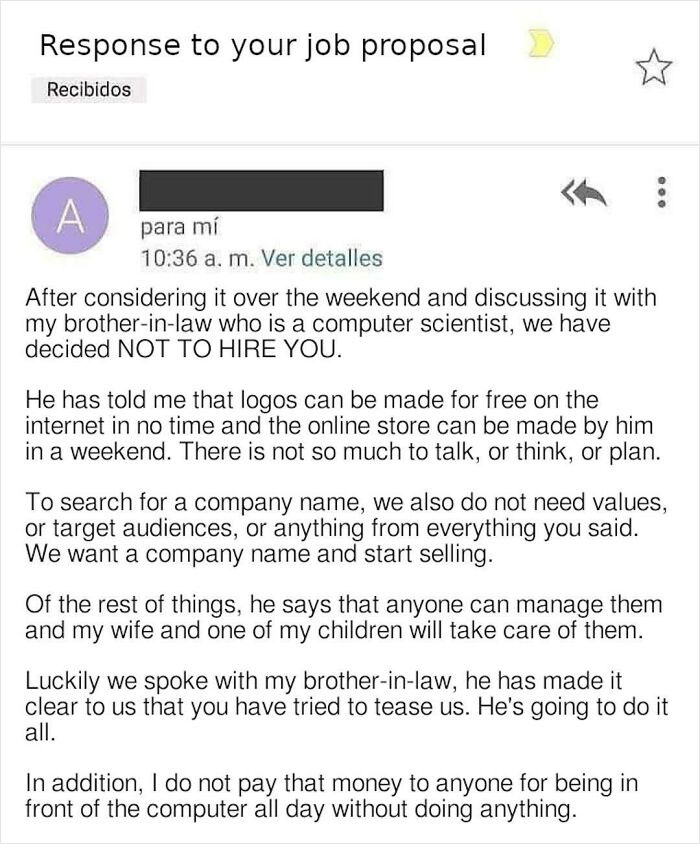Click the redacted sender name bar
This screenshot has width=700, height=844.
(x=262, y=190)
